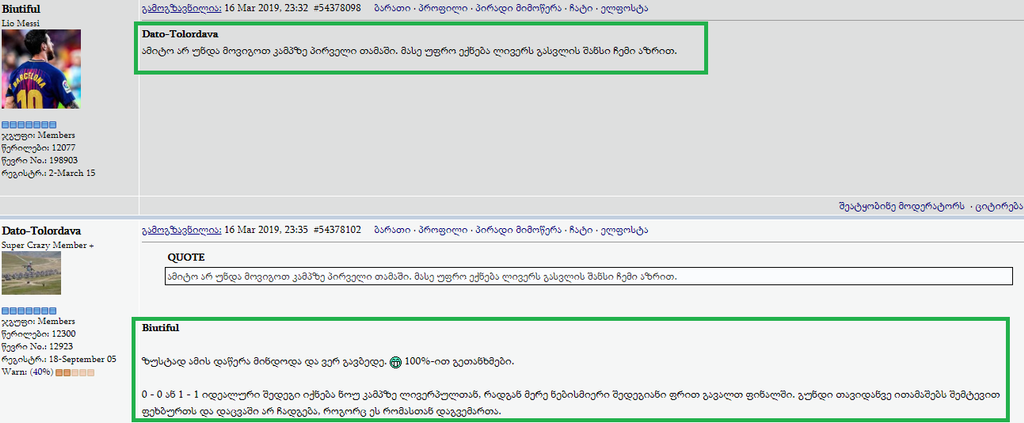1024x423 pixels.
Task: Open post number #54378098
Action: click(338, 8)
